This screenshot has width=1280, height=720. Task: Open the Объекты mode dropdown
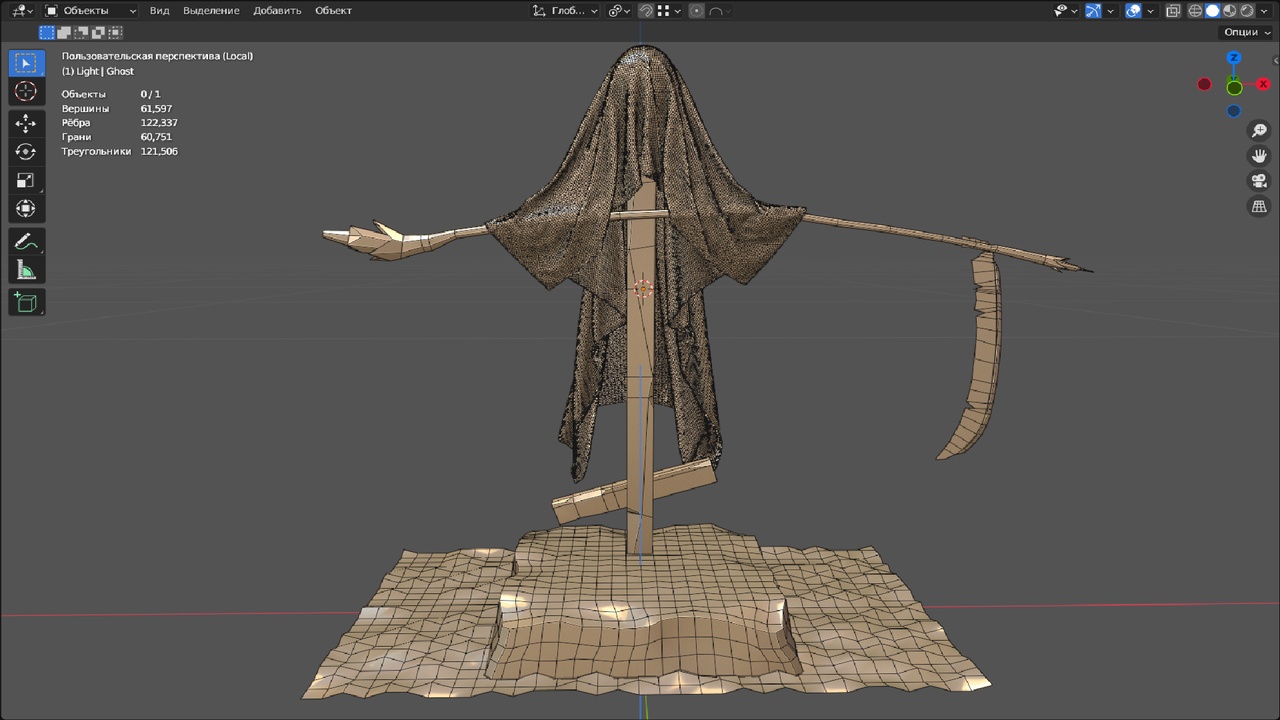point(91,11)
